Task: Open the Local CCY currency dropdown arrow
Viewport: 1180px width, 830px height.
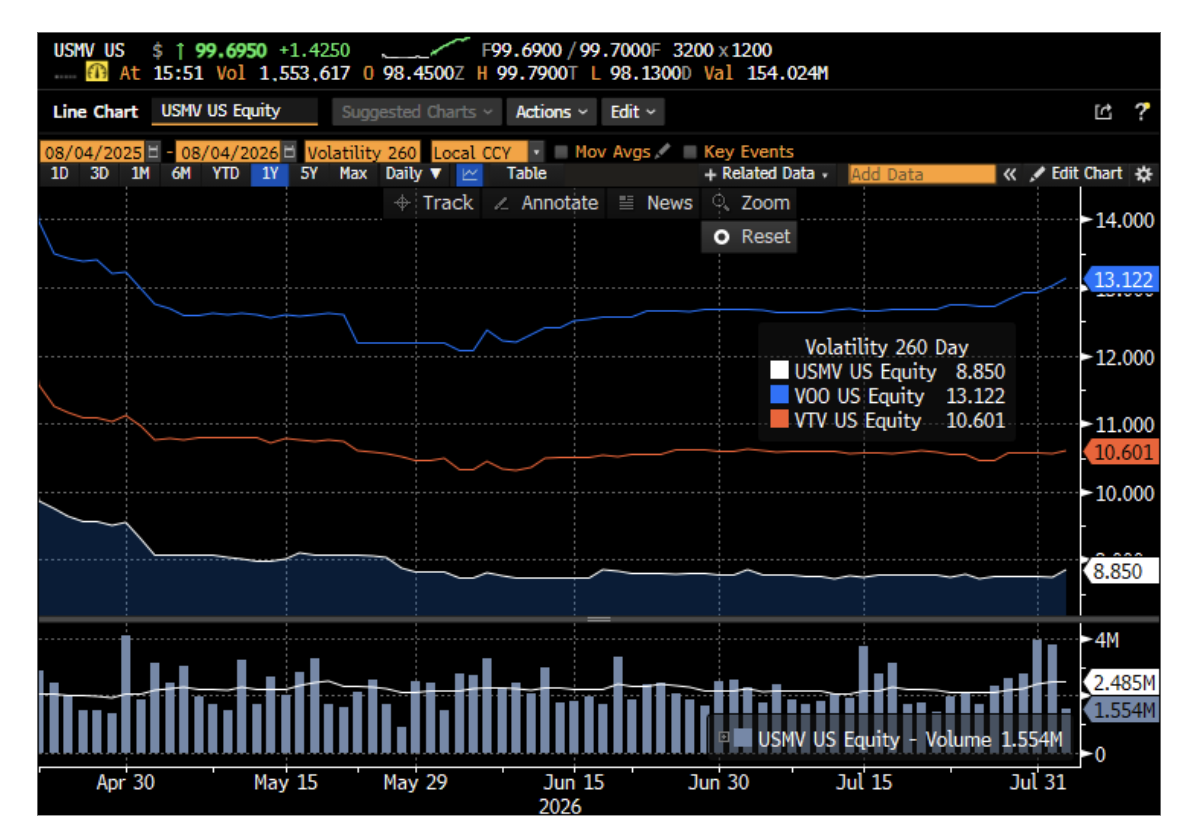Action: 536,152
